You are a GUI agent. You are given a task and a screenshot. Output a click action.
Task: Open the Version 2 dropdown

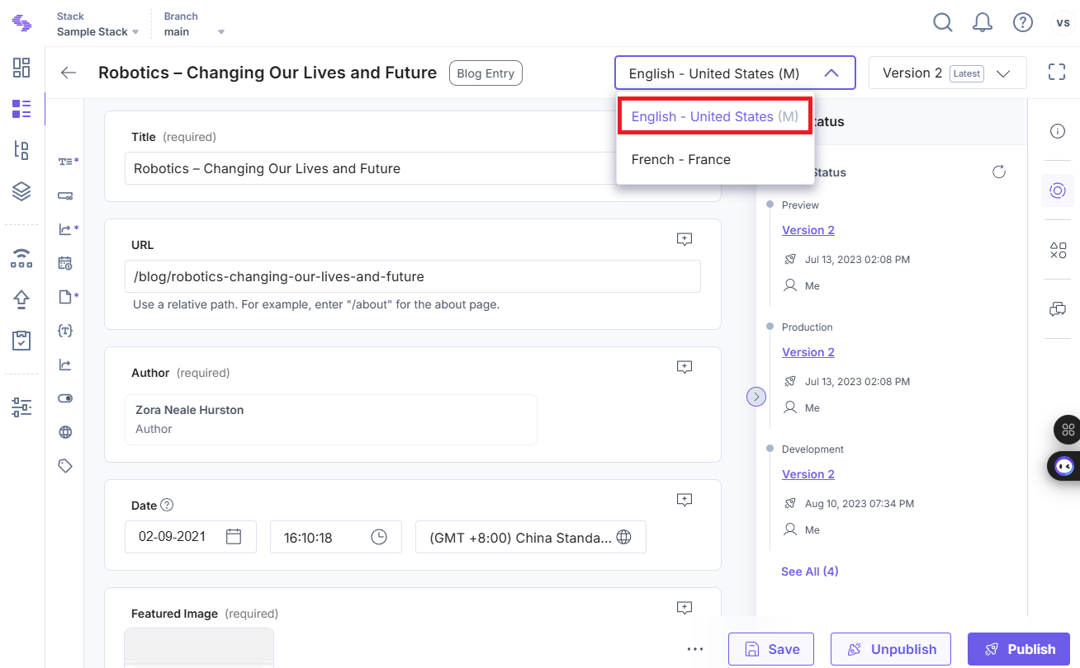(947, 73)
